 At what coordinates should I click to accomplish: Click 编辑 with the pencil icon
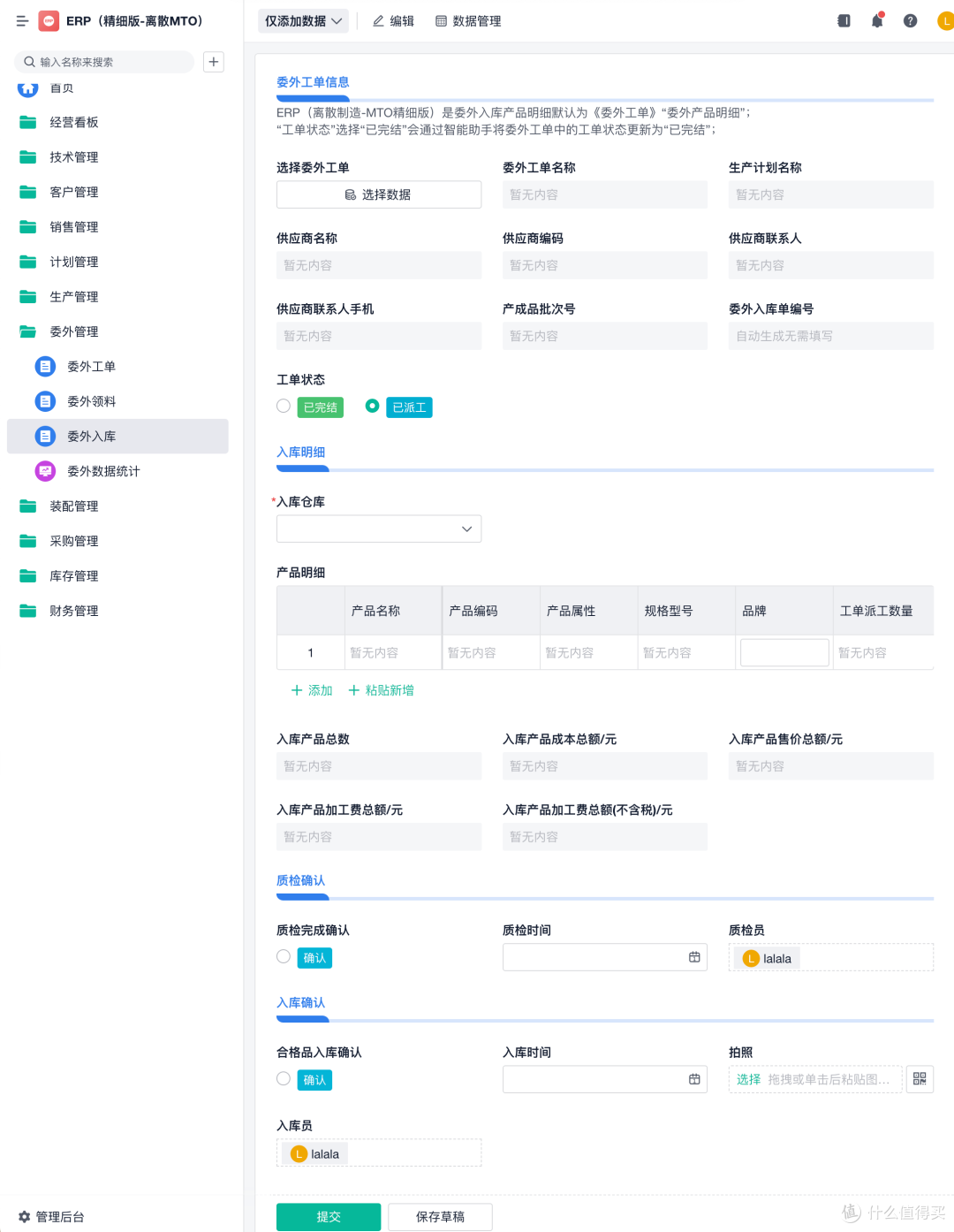click(x=393, y=21)
